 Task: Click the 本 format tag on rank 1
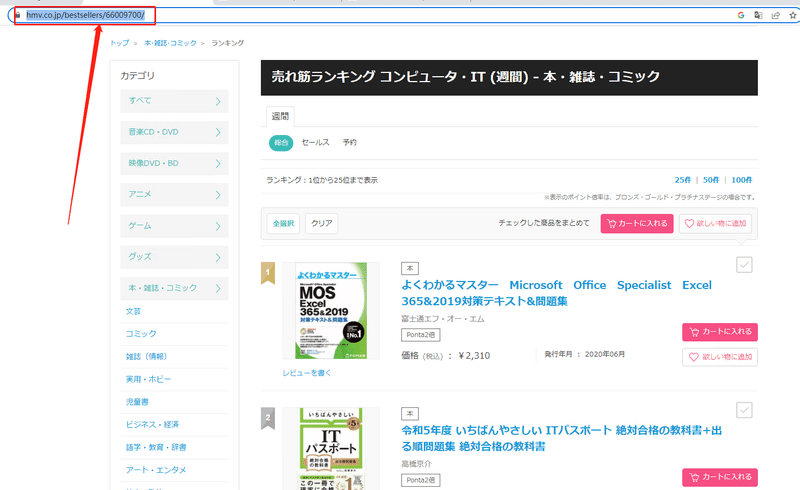(x=410, y=268)
